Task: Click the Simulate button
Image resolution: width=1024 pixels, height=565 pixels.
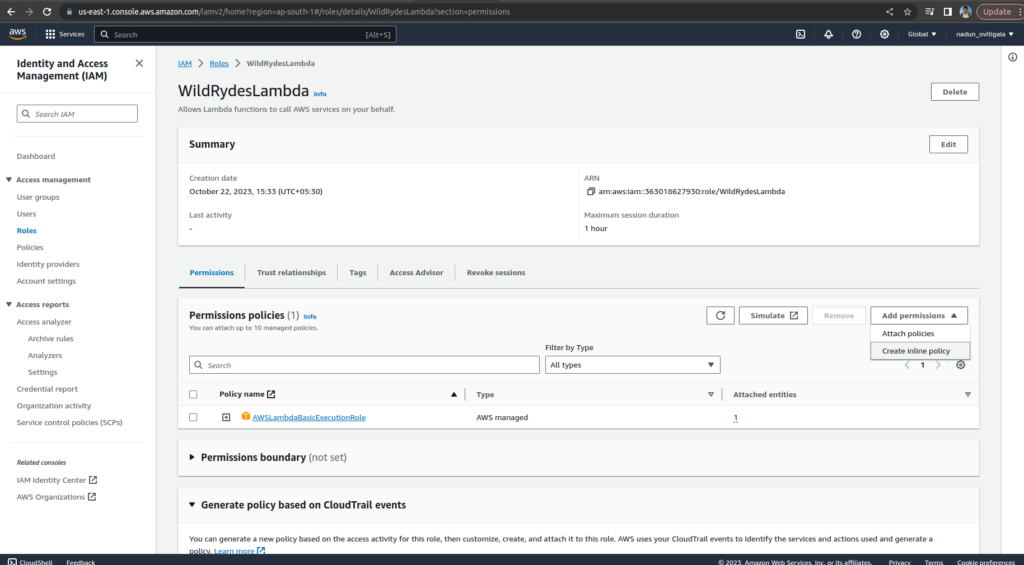Action: pyautogui.click(x=773, y=315)
